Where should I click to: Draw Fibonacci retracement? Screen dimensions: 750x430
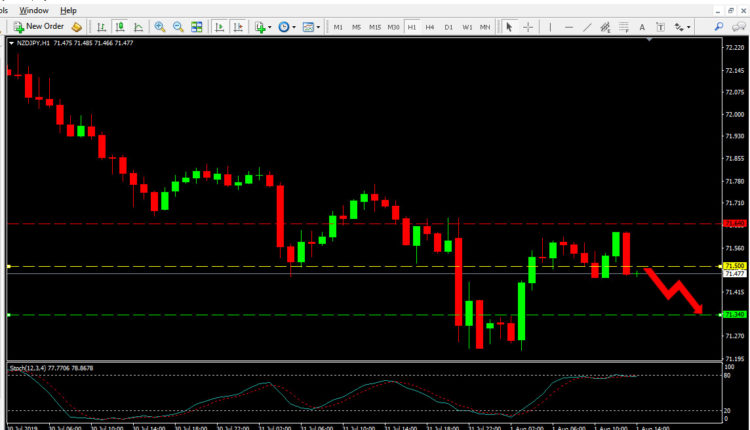[624, 27]
